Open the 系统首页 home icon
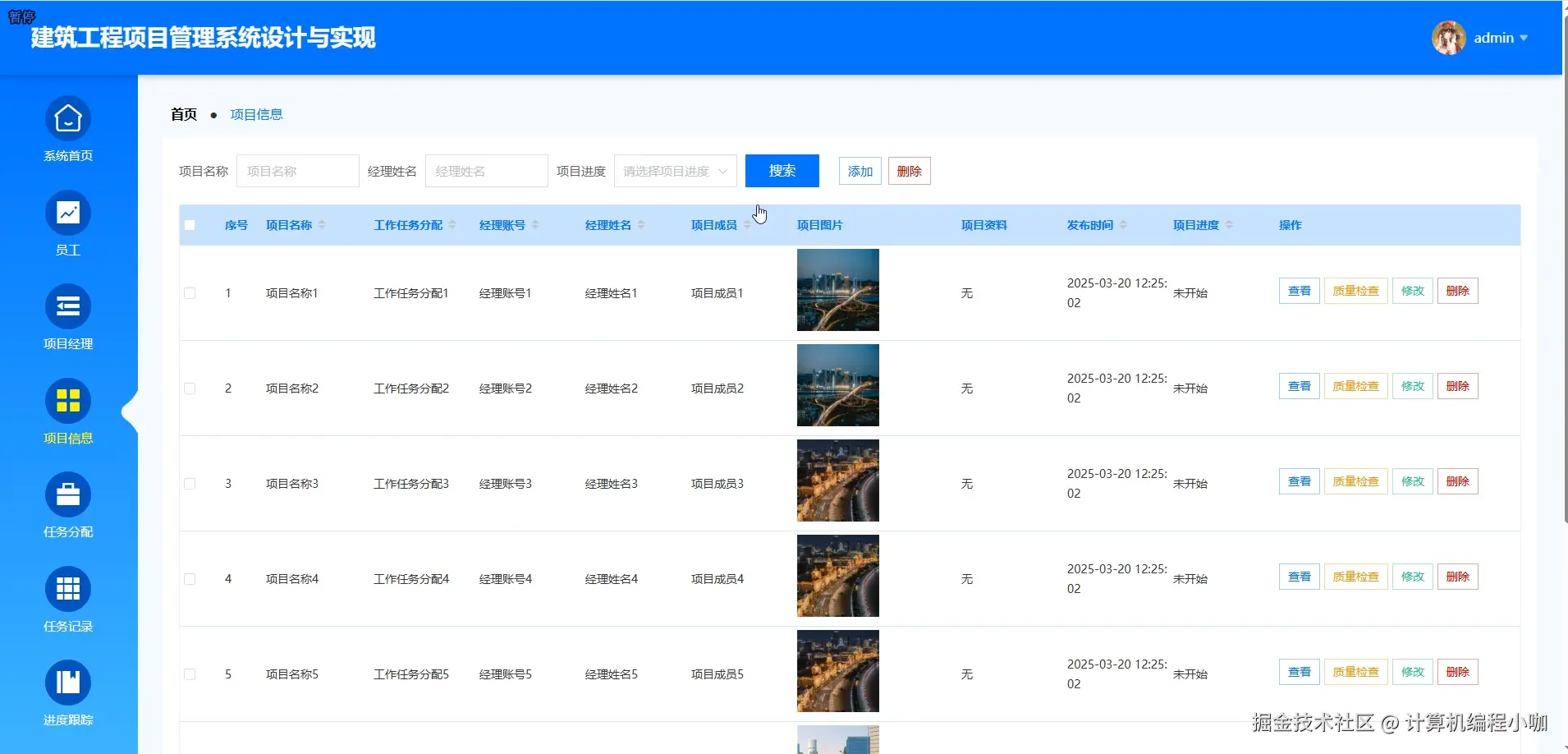Viewport: 1568px width, 754px height. pyautogui.click(x=68, y=119)
